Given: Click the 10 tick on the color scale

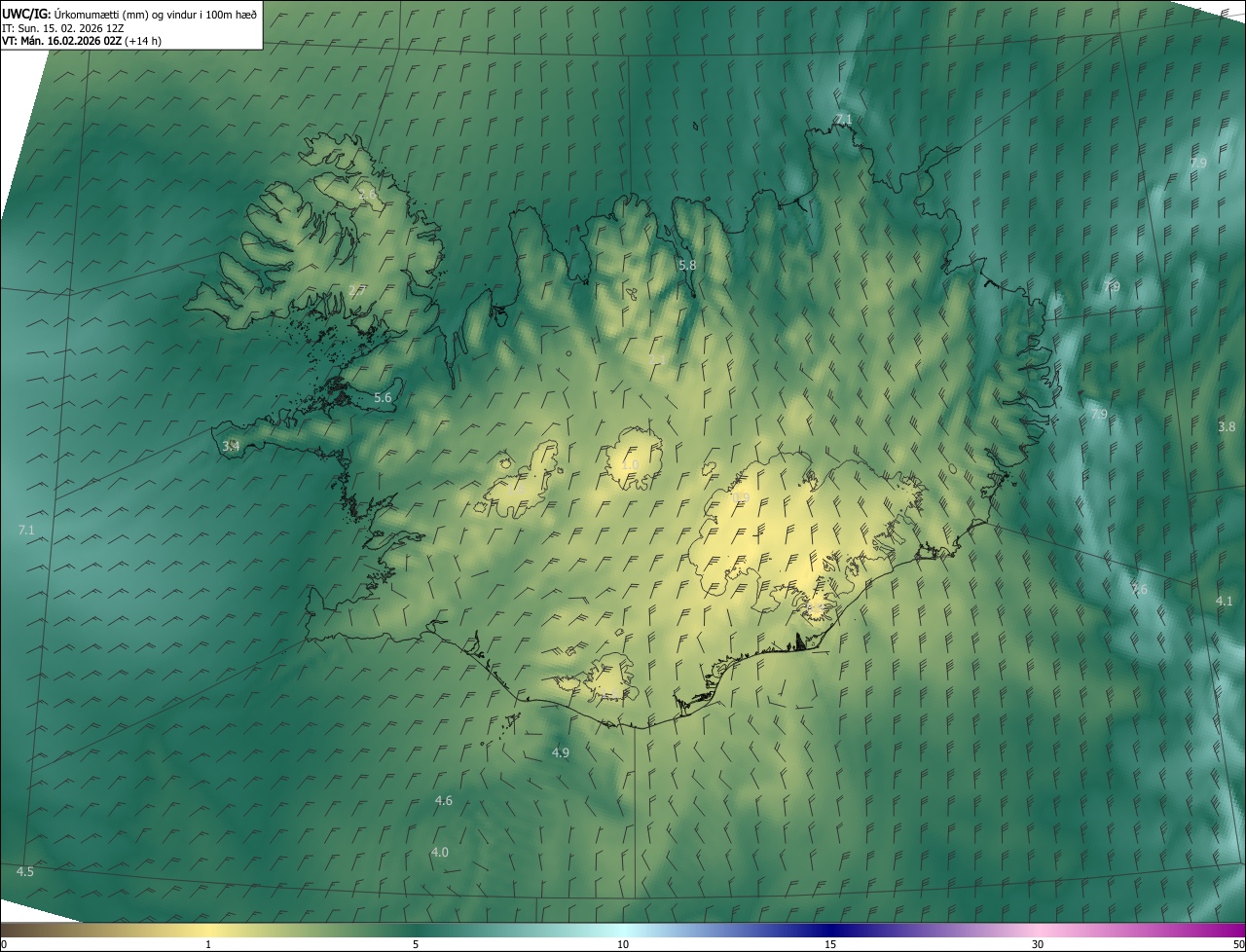Looking at the screenshot, I should tap(623, 944).
